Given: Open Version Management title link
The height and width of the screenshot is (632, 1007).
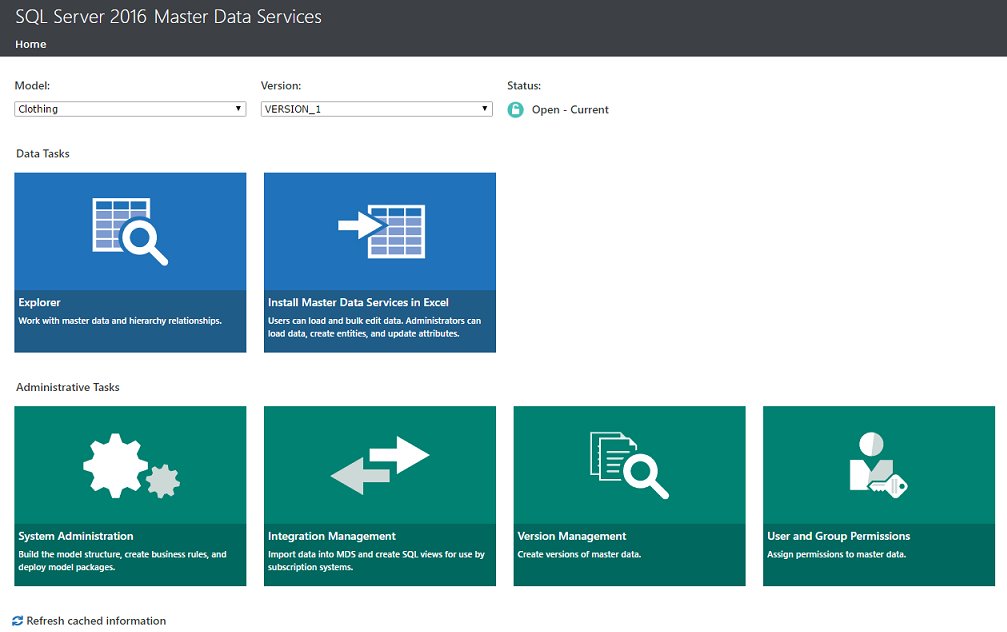Looking at the screenshot, I should tap(572, 536).
